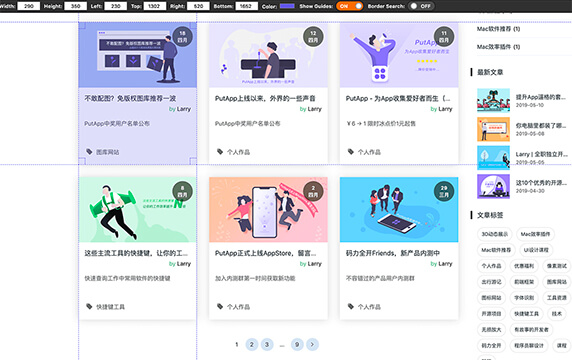This screenshot has height=360, width=572.
Task: Open the 码力全开Friends article image
Action: tap(399, 210)
